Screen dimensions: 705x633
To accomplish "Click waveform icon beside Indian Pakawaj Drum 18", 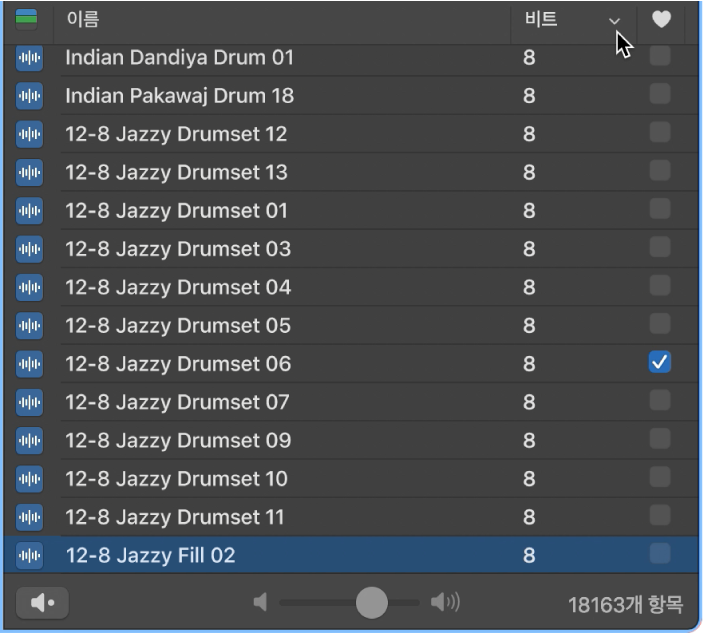I will 30,96.
